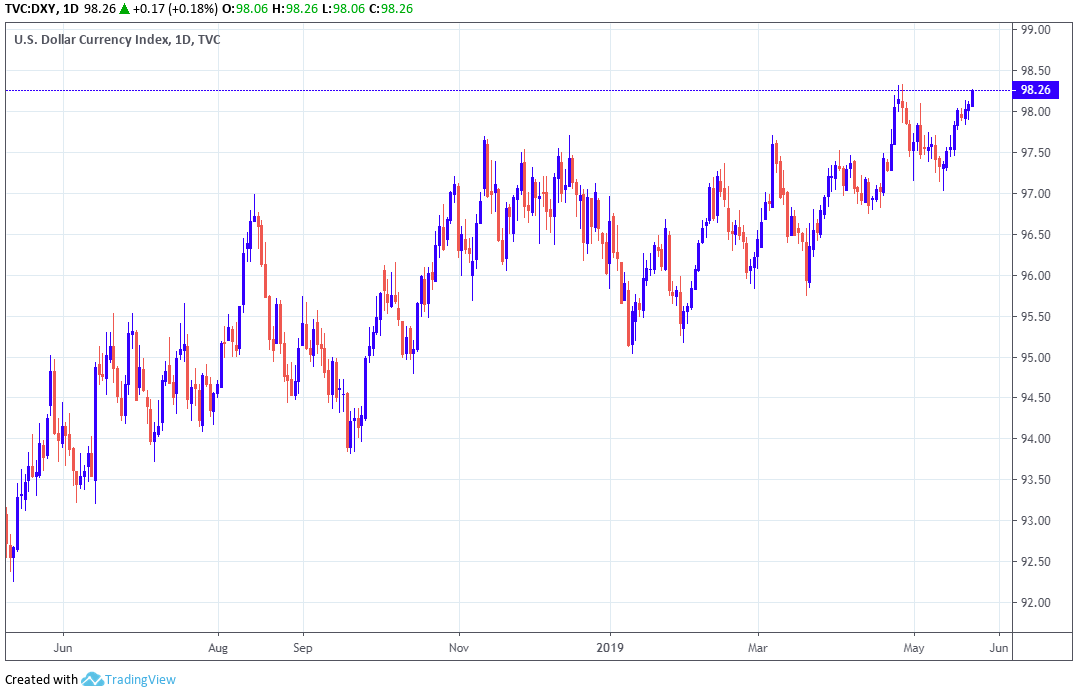Select the blue 98.26 price tag
The height and width of the screenshot is (692, 1079).
[x=1034, y=90]
